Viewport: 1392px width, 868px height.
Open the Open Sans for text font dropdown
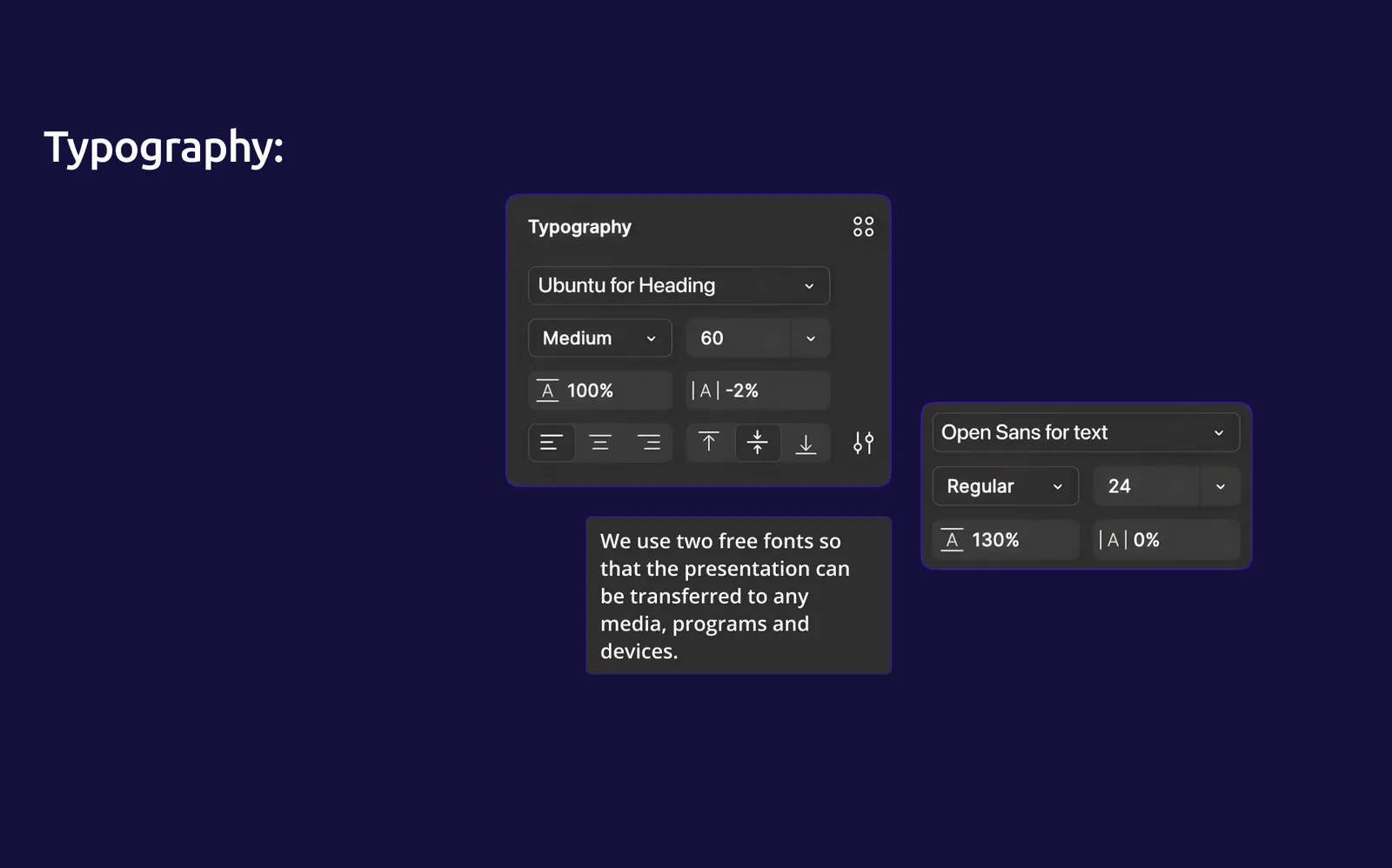[1086, 432]
